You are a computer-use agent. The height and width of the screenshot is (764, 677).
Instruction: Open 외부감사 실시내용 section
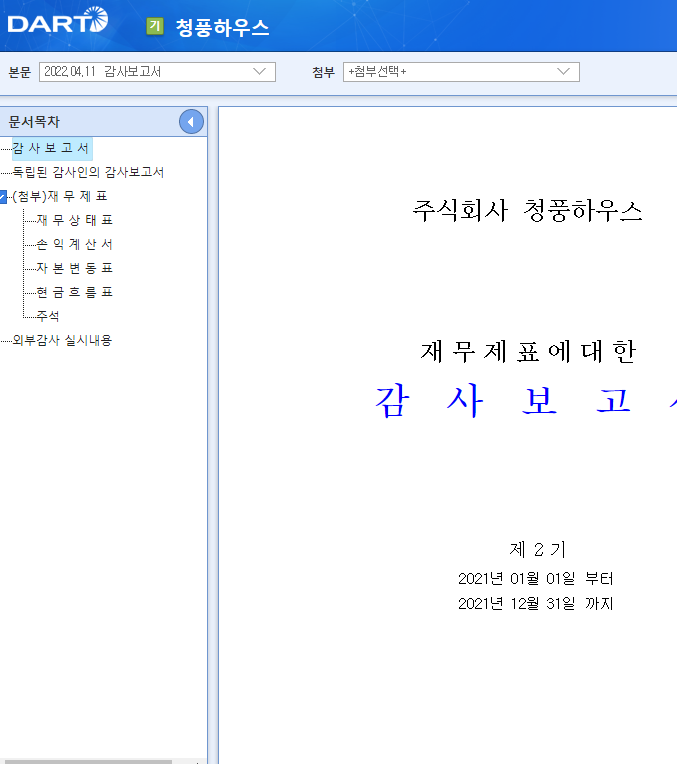click(62, 340)
